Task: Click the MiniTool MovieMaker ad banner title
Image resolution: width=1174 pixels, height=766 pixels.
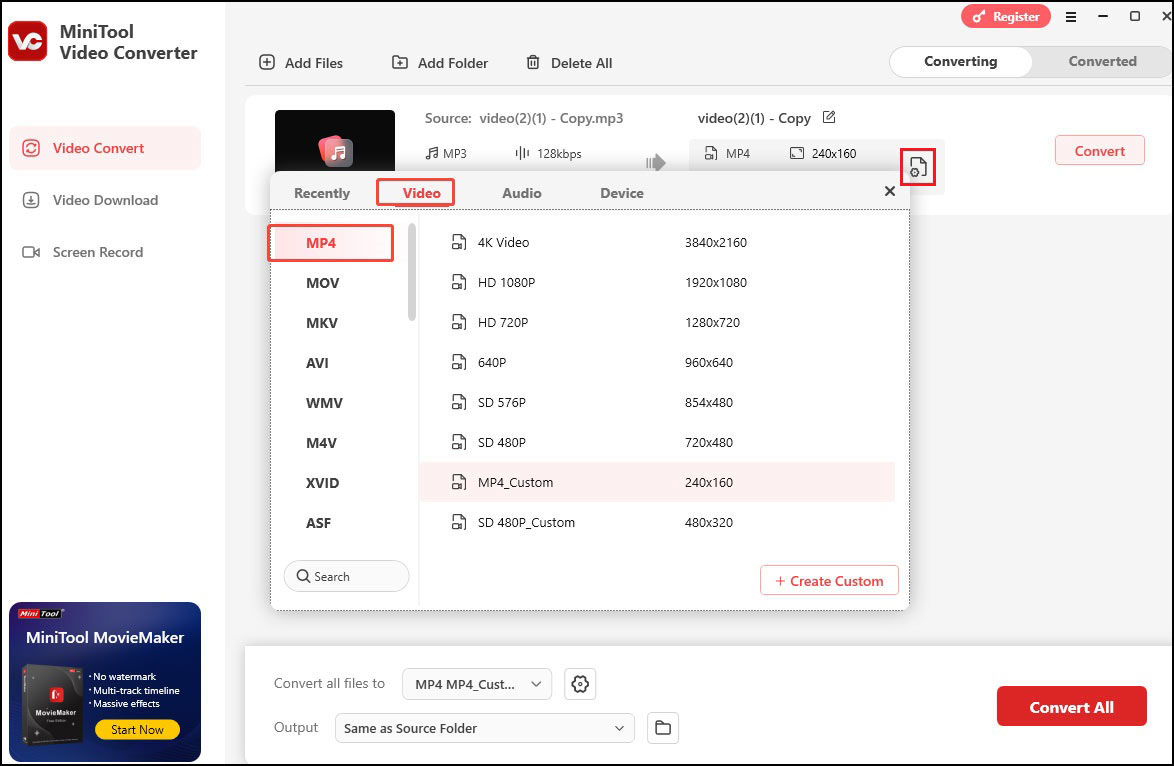Action: tap(105, 637)
